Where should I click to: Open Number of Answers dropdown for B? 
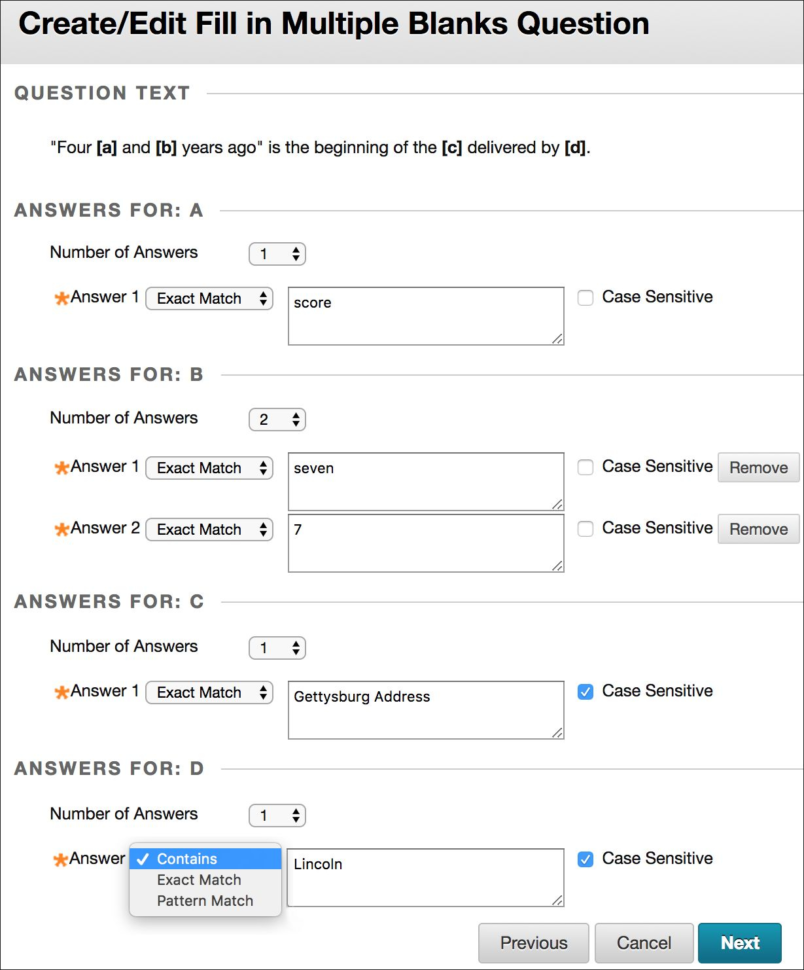pyautogui.click(x=277, y=420)
